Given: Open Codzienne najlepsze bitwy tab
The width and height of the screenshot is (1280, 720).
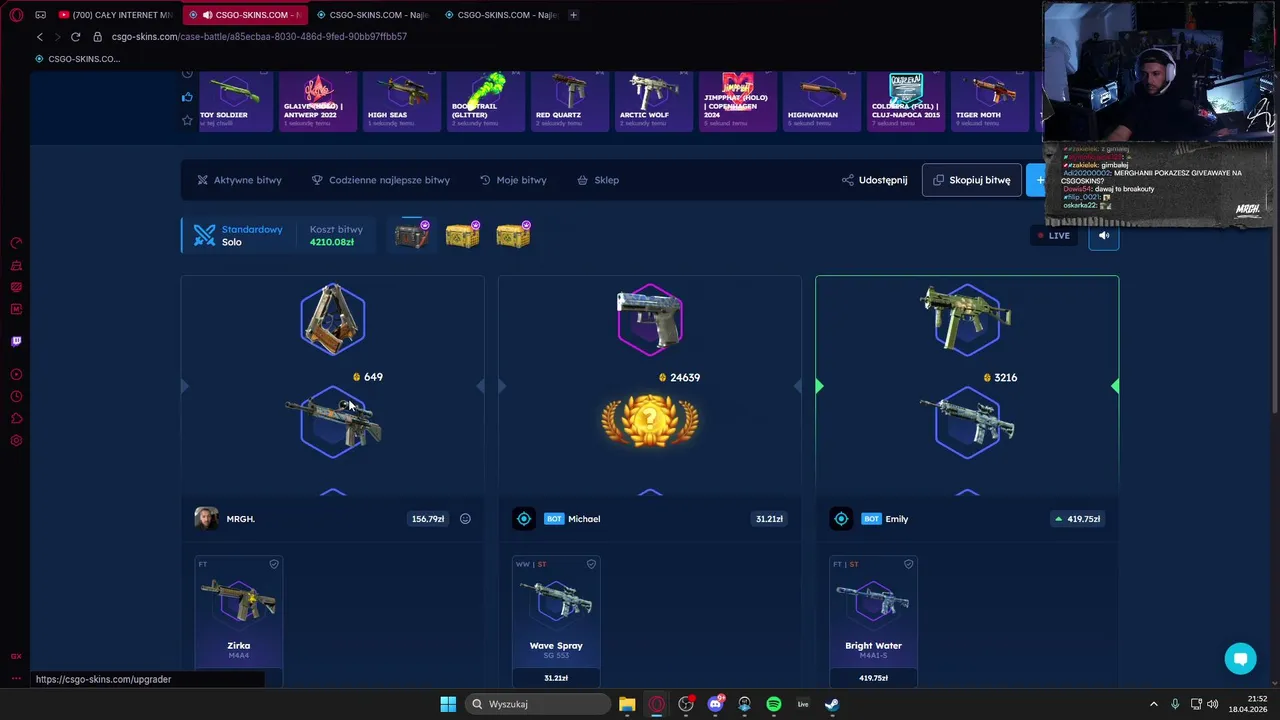Looking at the screenshot, I should click(381, 180).
